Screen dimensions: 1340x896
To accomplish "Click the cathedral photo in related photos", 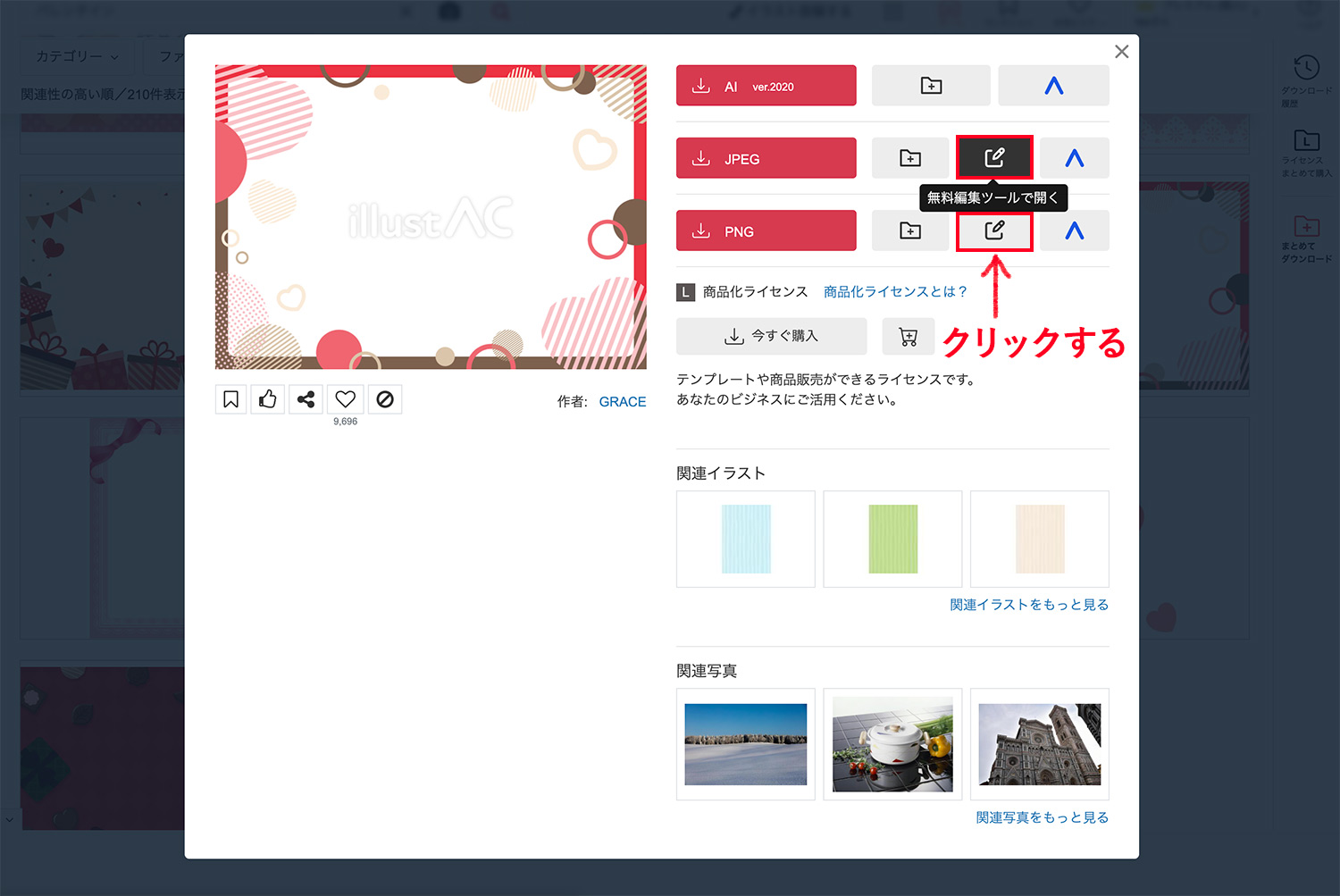I will click(x=1039, y=744).
